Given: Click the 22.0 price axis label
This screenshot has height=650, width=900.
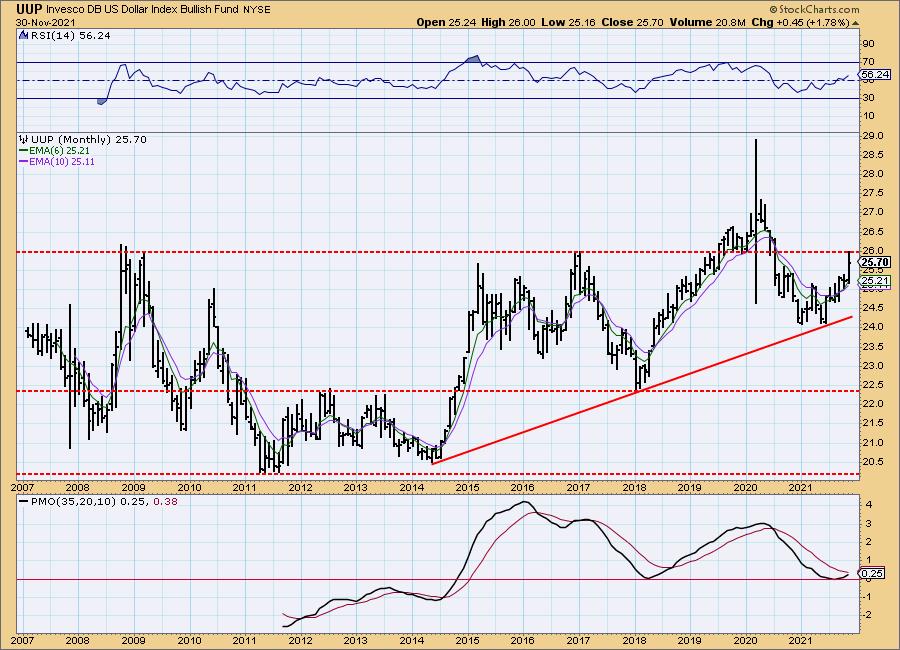Looking at the screenshot, I should tap(872, 404).
